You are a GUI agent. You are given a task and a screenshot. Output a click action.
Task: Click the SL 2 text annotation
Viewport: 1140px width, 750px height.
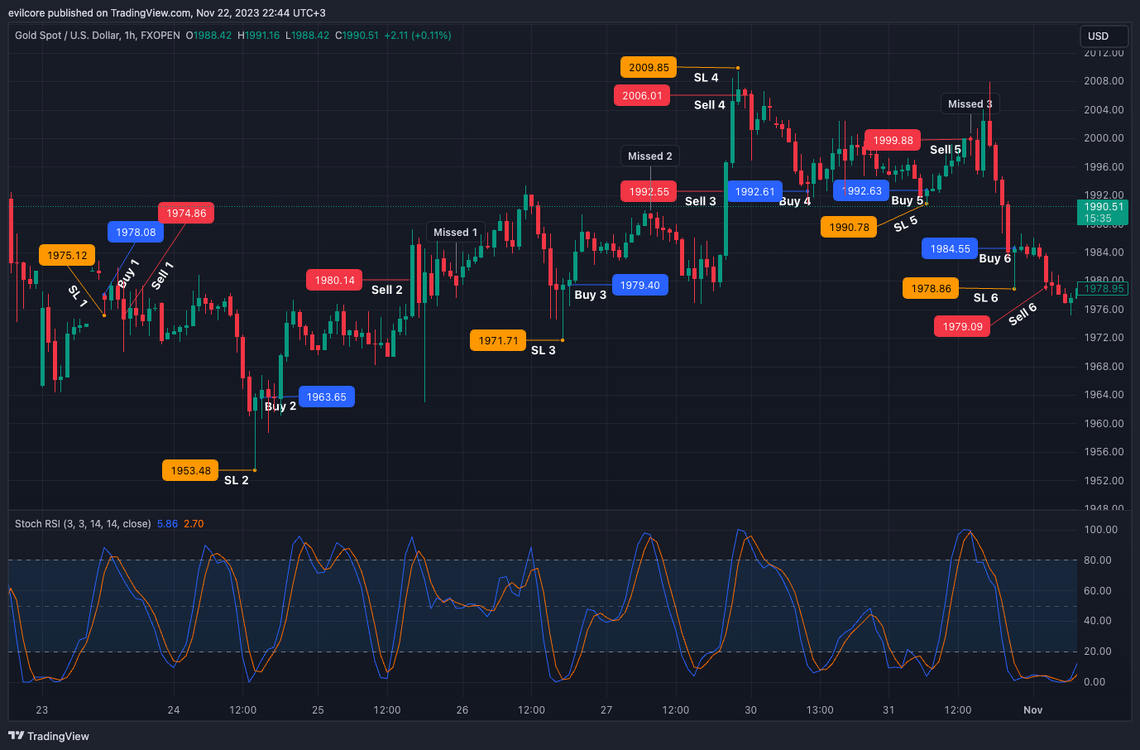(x=236, y=480)
